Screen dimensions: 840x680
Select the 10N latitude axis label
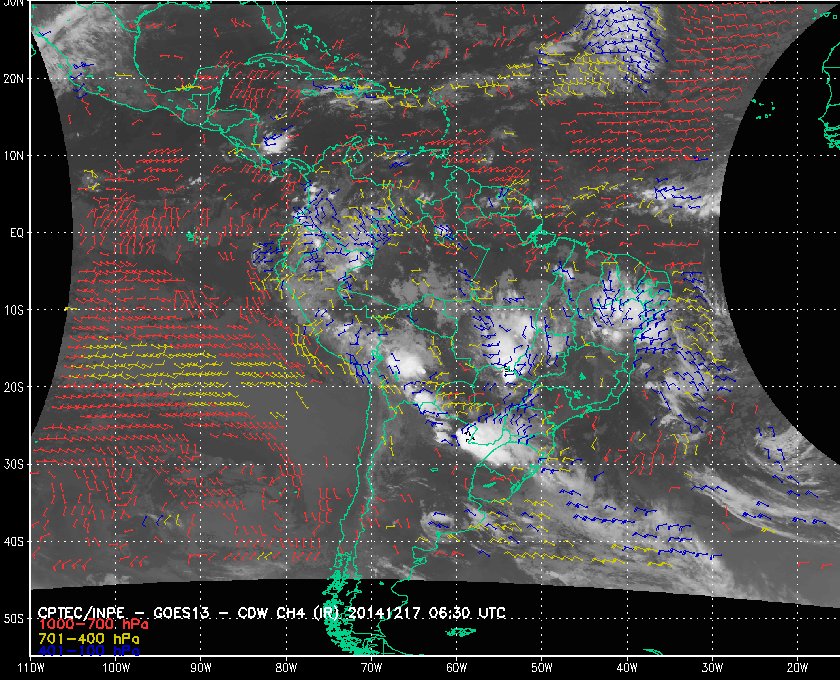tap(13, 156)
